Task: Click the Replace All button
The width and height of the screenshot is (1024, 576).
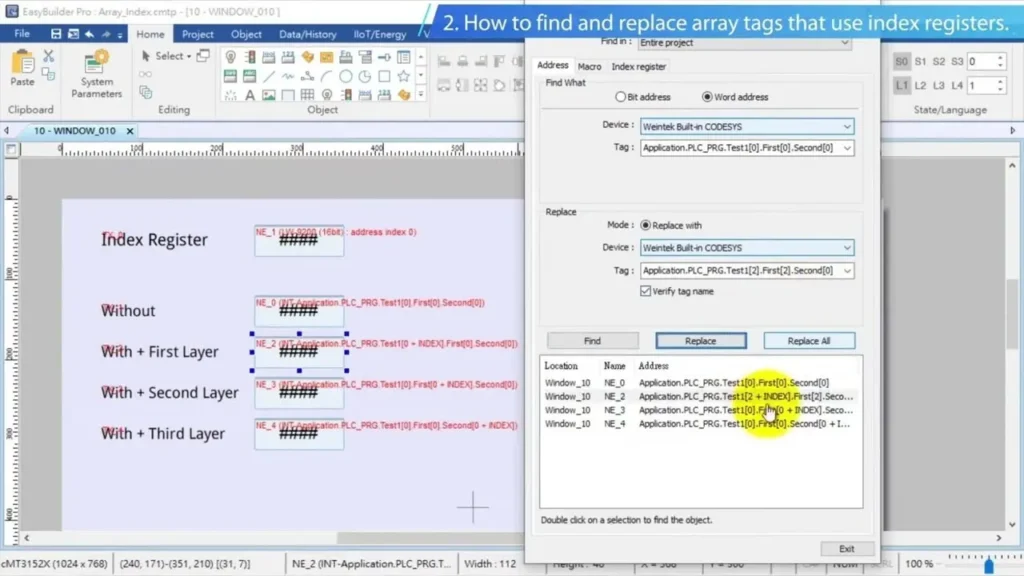Action: coord(808,341)
